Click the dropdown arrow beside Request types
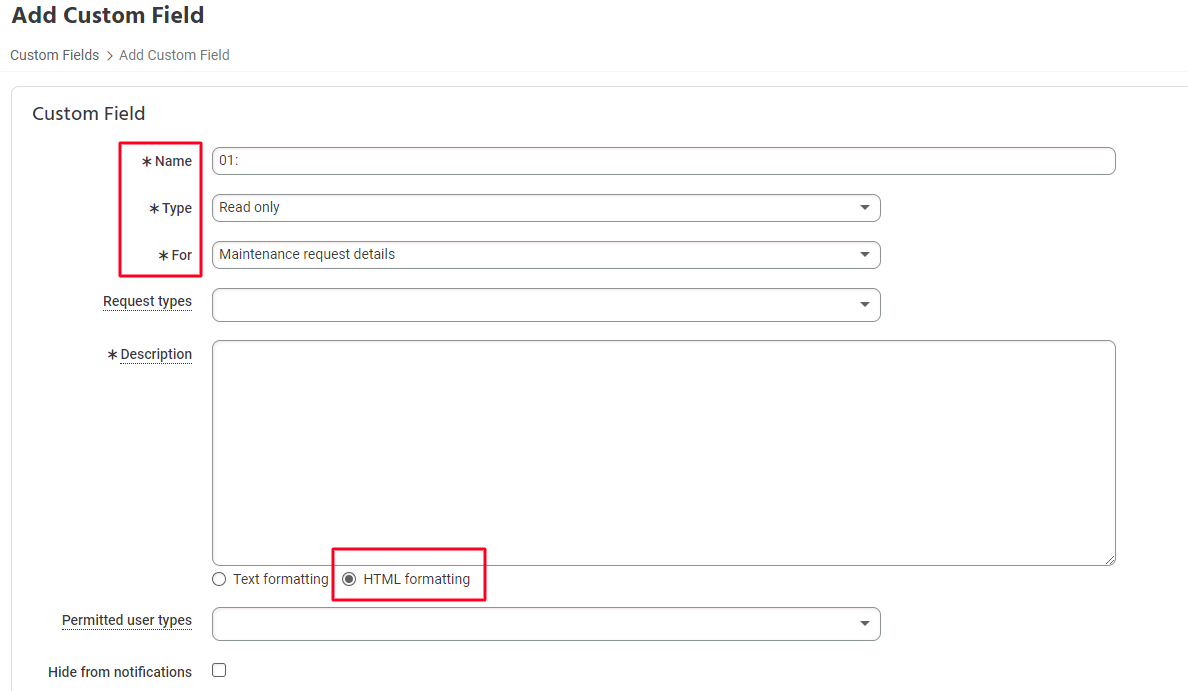 click(865, 304)
